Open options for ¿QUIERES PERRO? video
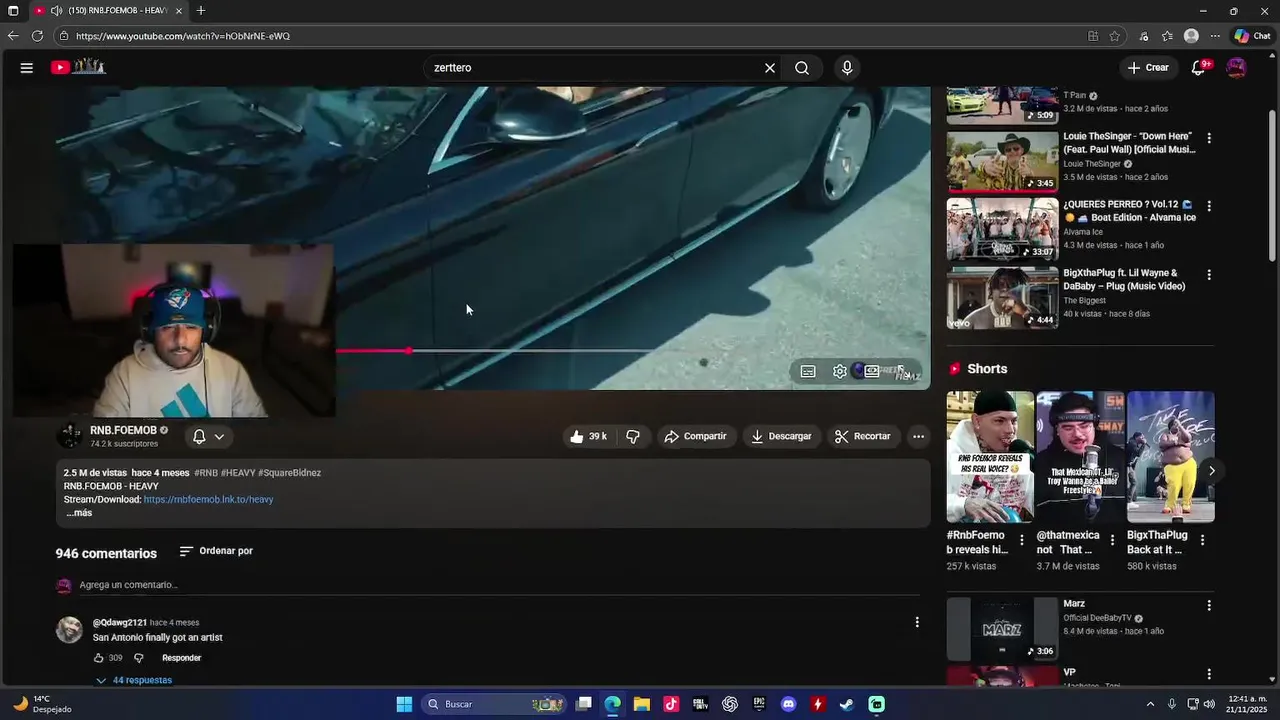Viewport: 1280px width, 720px height. 1209,206
